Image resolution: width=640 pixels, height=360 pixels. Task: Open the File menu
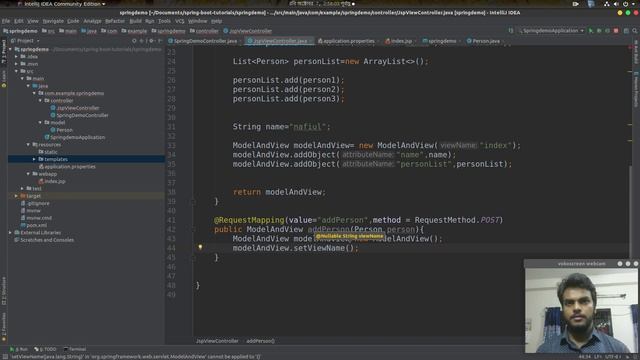coord(6,21)
